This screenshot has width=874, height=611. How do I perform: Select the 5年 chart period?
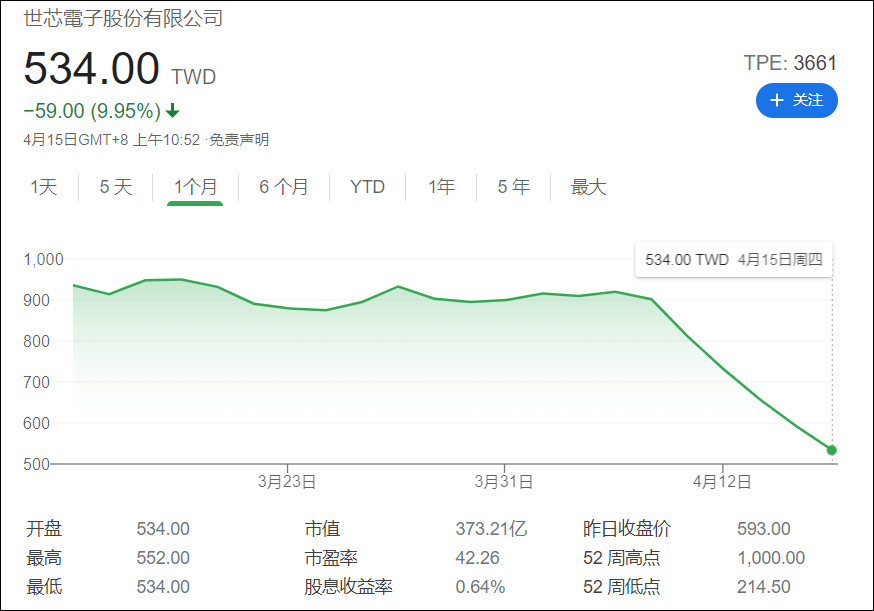[x=512, y=186]
